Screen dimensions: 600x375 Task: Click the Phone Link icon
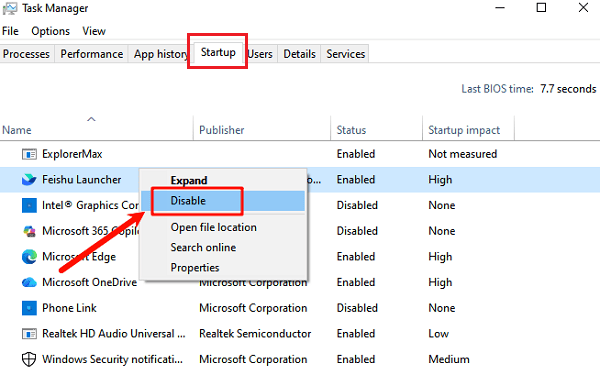pyautogui.click(x=29, y=308)
